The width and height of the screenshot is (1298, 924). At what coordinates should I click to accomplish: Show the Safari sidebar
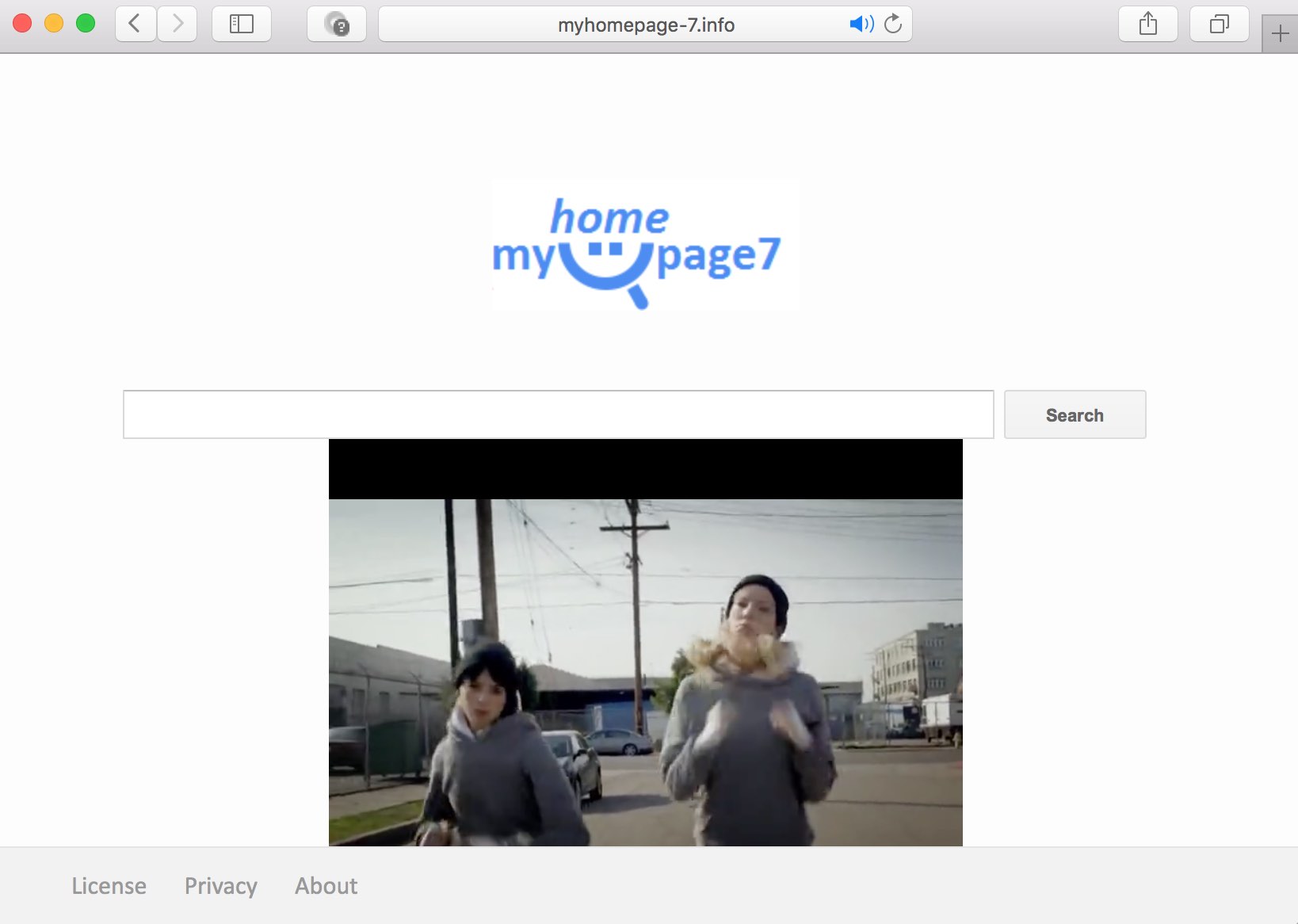[x=242, y=24]
